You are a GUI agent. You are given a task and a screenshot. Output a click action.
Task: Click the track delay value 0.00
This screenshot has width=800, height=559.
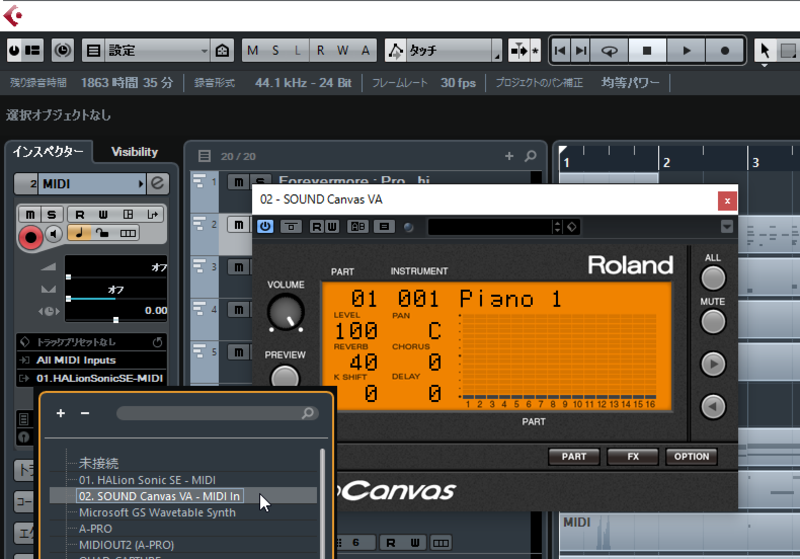[x=156, y=311]
